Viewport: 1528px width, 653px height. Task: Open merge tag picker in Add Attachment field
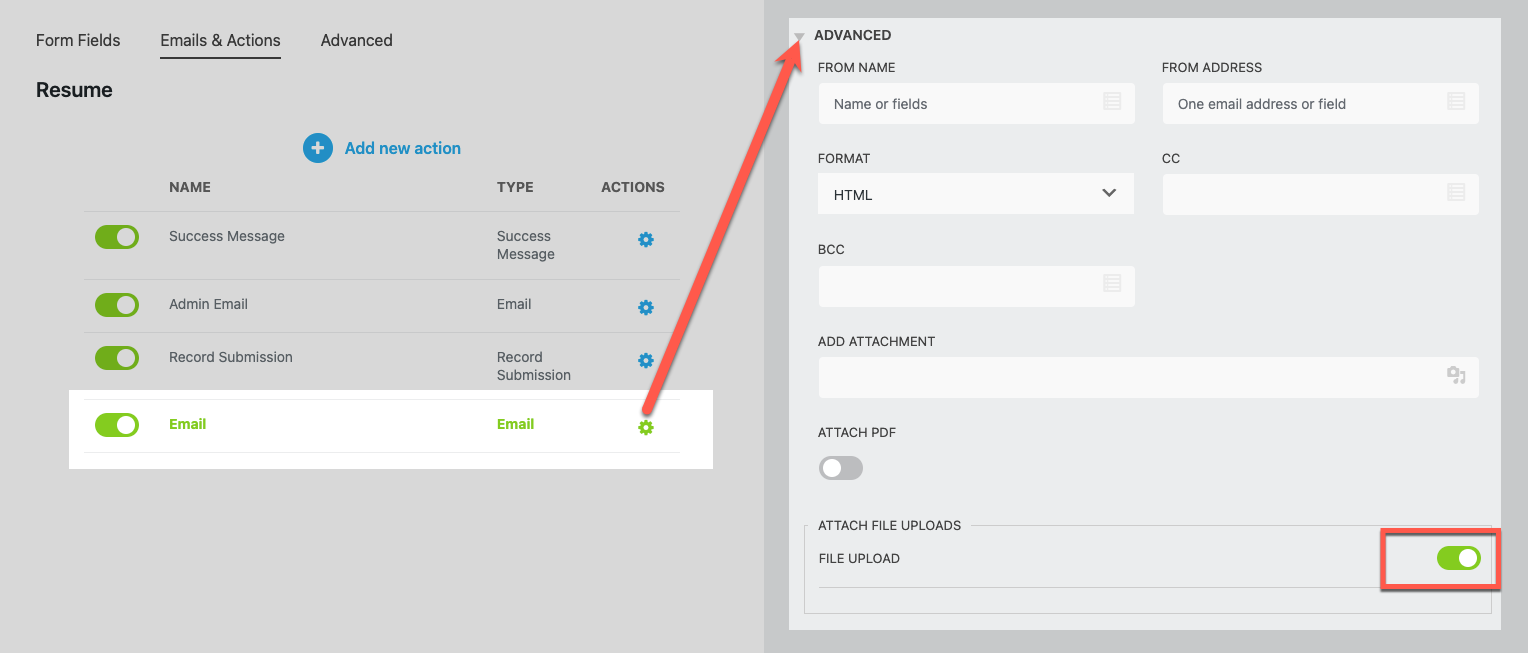pyautogui.click(x=1456, y=376)
